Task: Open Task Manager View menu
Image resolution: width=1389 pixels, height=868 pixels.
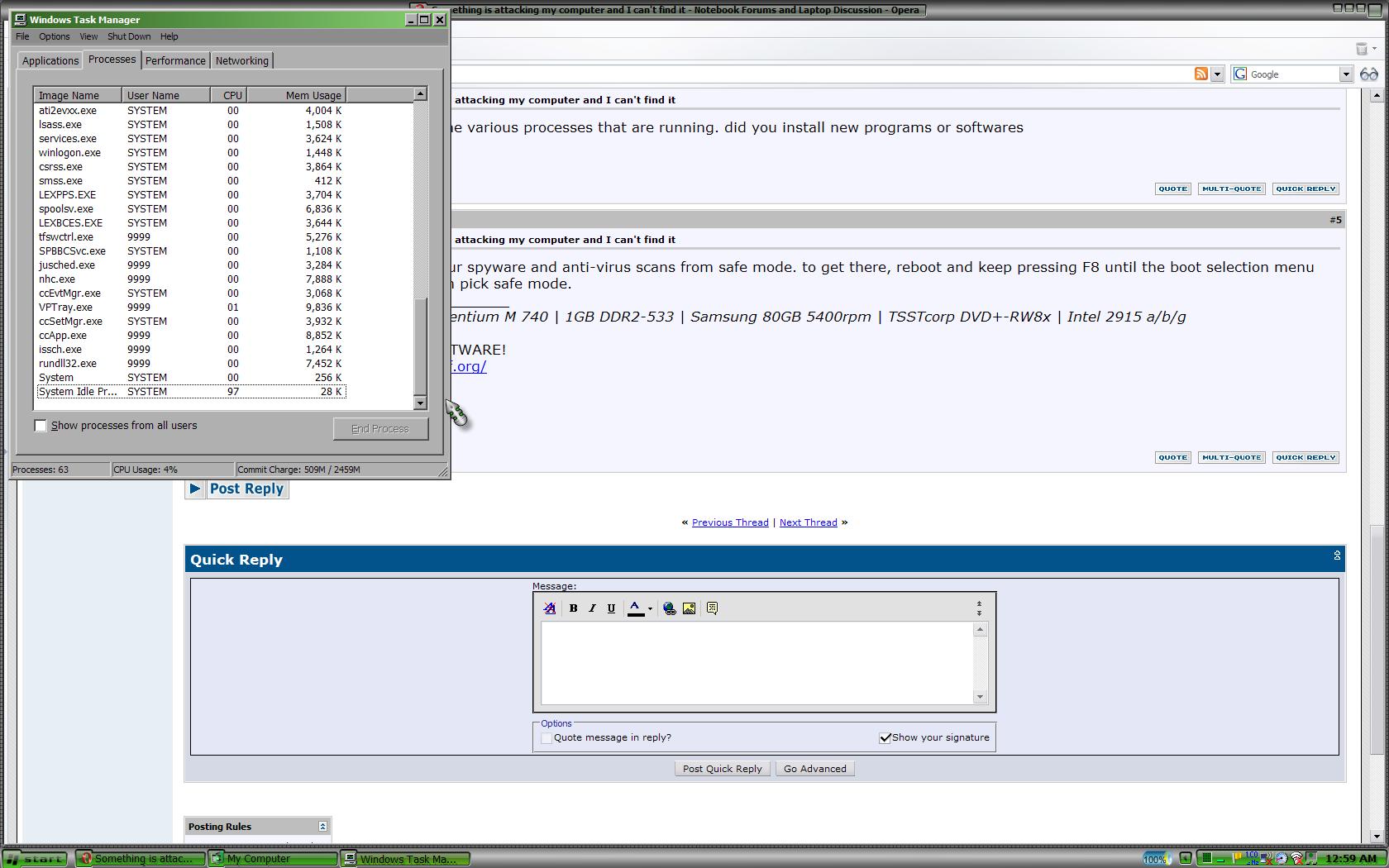Action: pyautogui.click(x=88, y=36)
